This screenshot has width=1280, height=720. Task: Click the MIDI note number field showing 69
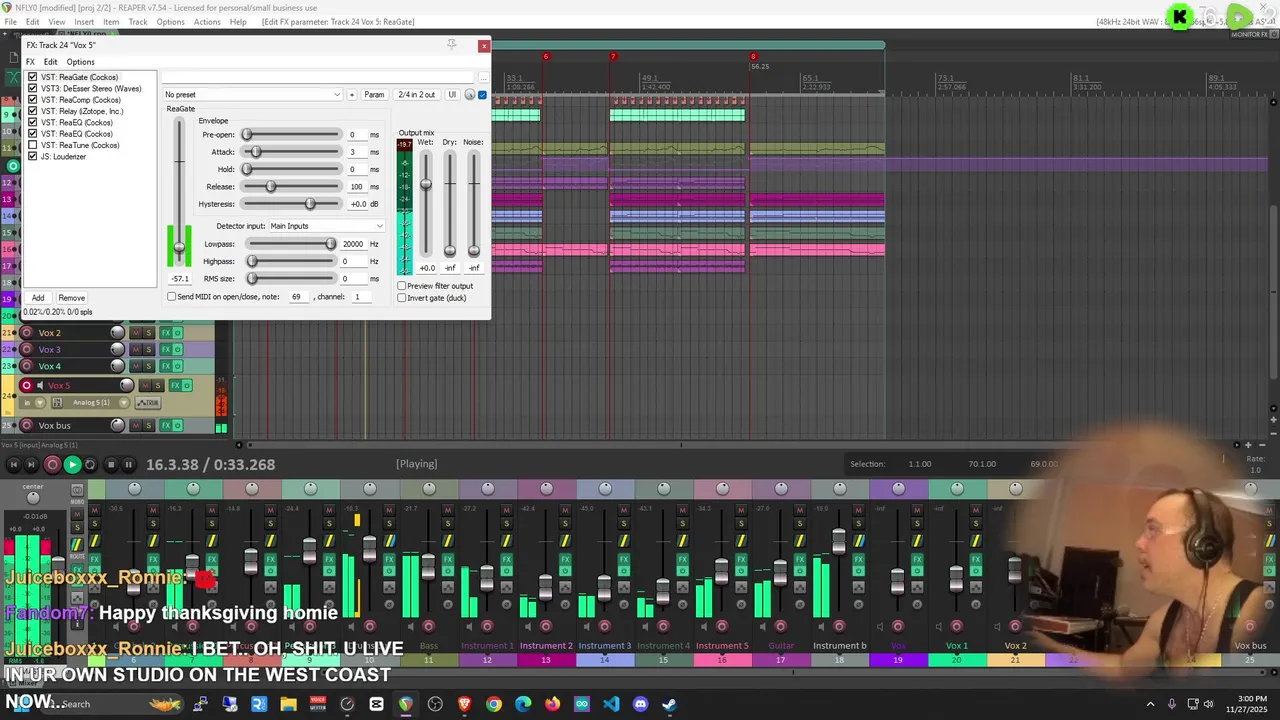pos(297,297)
